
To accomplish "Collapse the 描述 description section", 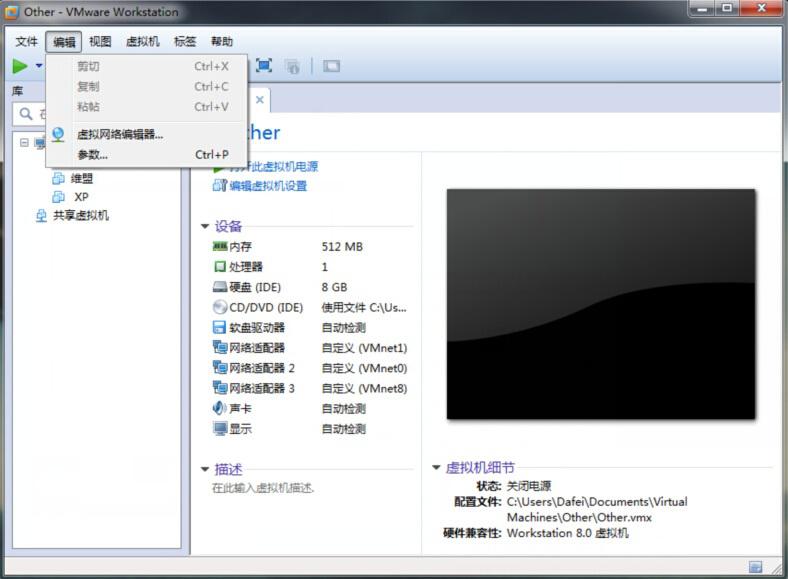I will click(x=205, y=469).
